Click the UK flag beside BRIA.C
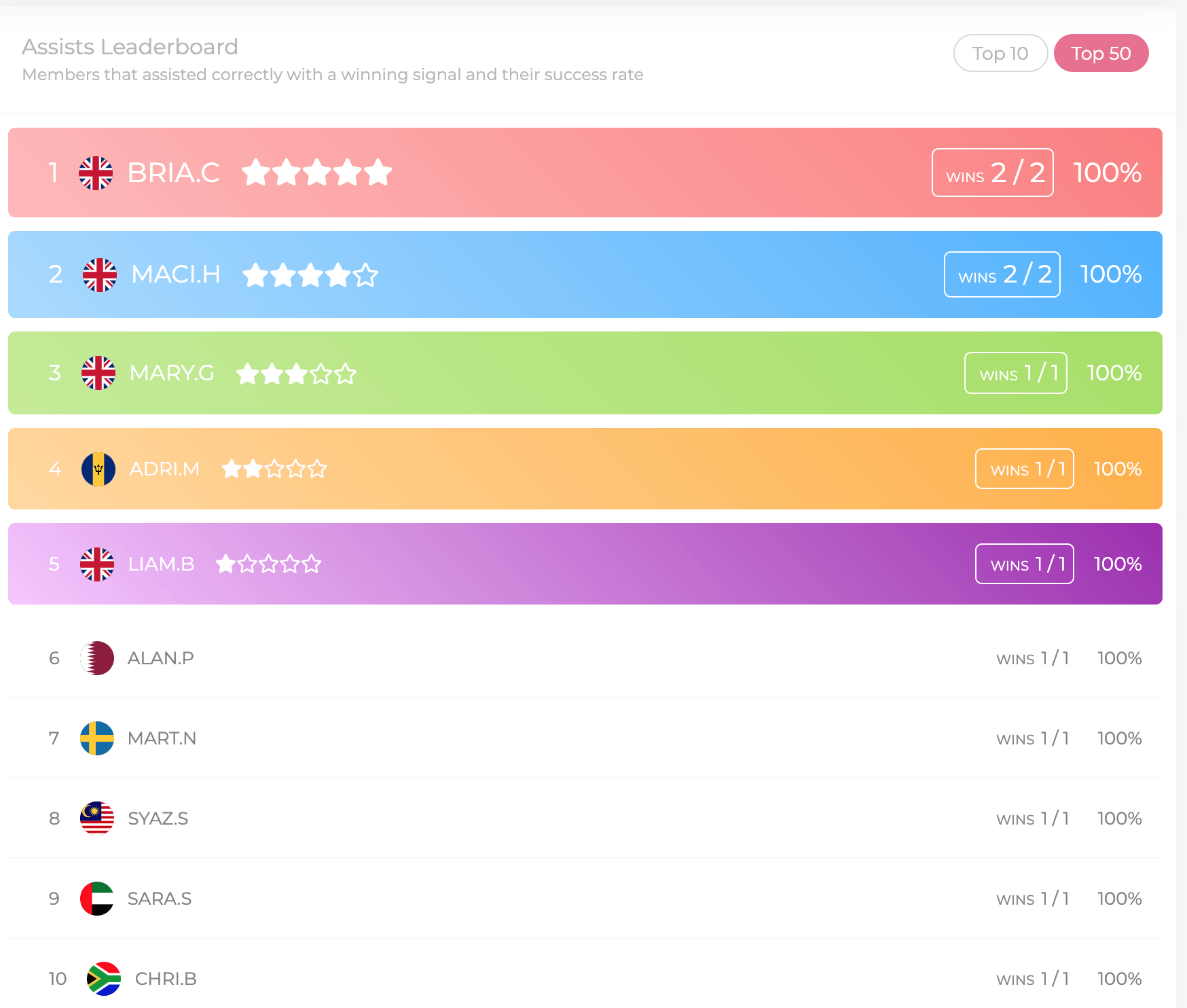1187x1008 pixels. coord(96,173)
